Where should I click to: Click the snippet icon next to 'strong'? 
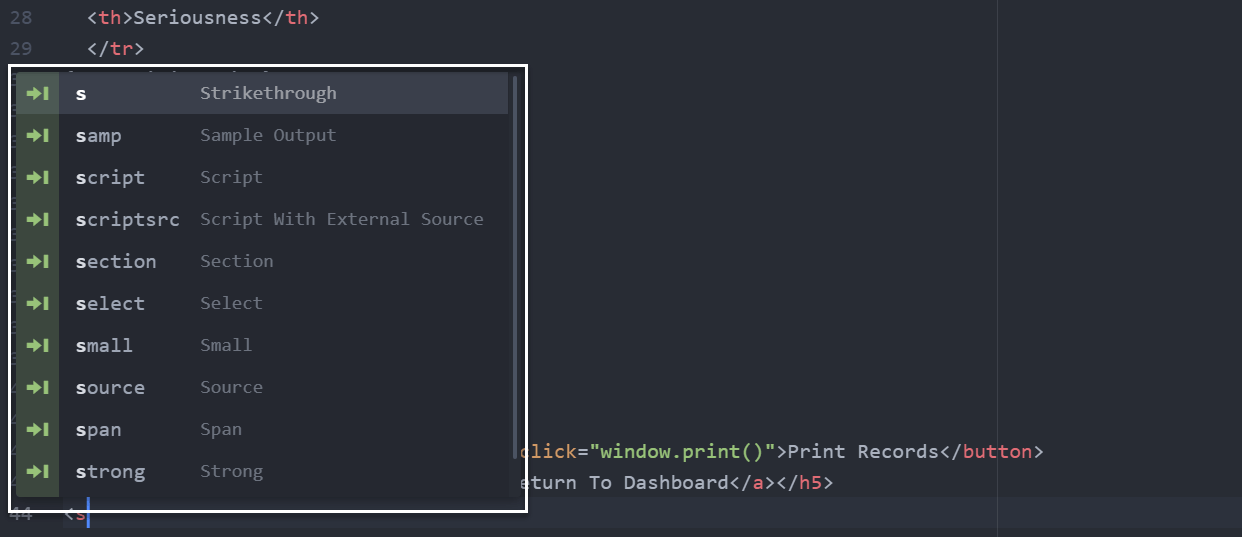(x=38, y=471)
